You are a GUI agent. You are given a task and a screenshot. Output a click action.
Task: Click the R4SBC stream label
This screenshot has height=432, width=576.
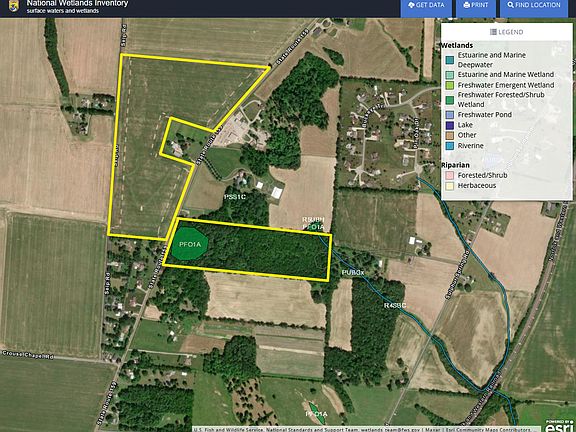click(x=395, y=305)
